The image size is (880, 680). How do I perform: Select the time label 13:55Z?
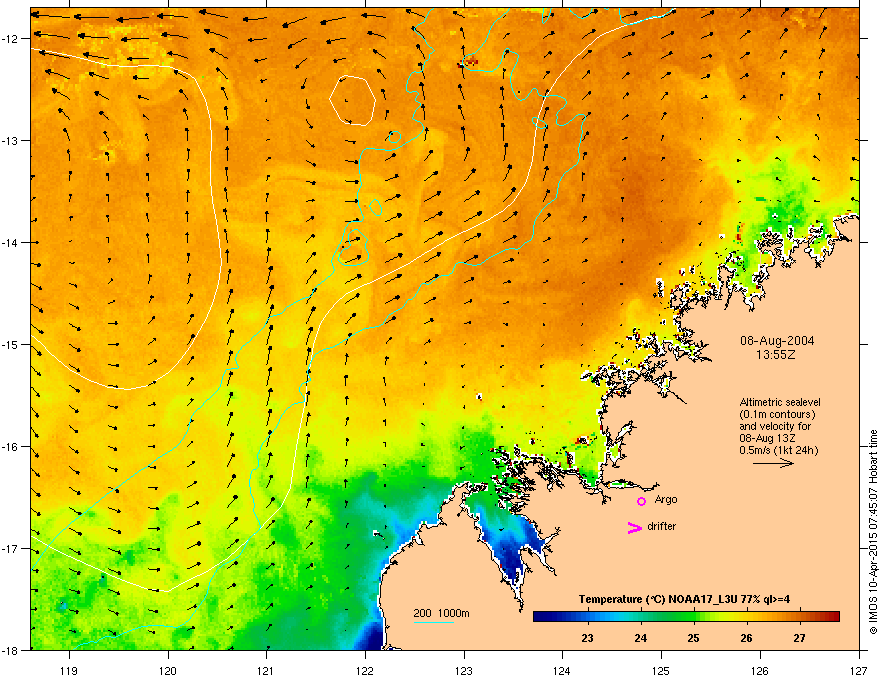click(775, 355)
